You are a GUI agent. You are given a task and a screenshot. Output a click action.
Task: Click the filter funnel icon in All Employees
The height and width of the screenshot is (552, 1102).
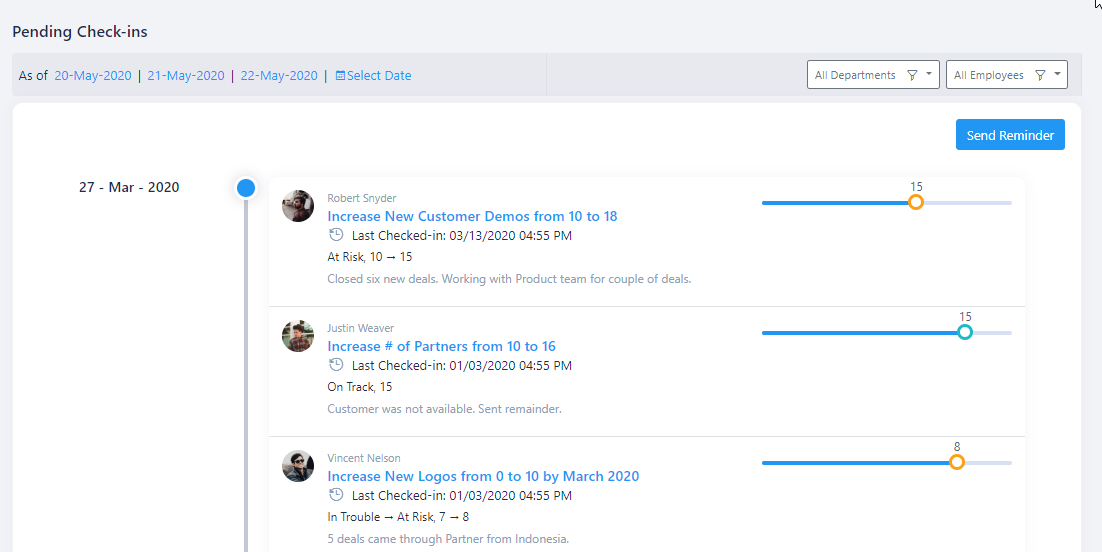pyautogui.click(x=1041, y=75)
